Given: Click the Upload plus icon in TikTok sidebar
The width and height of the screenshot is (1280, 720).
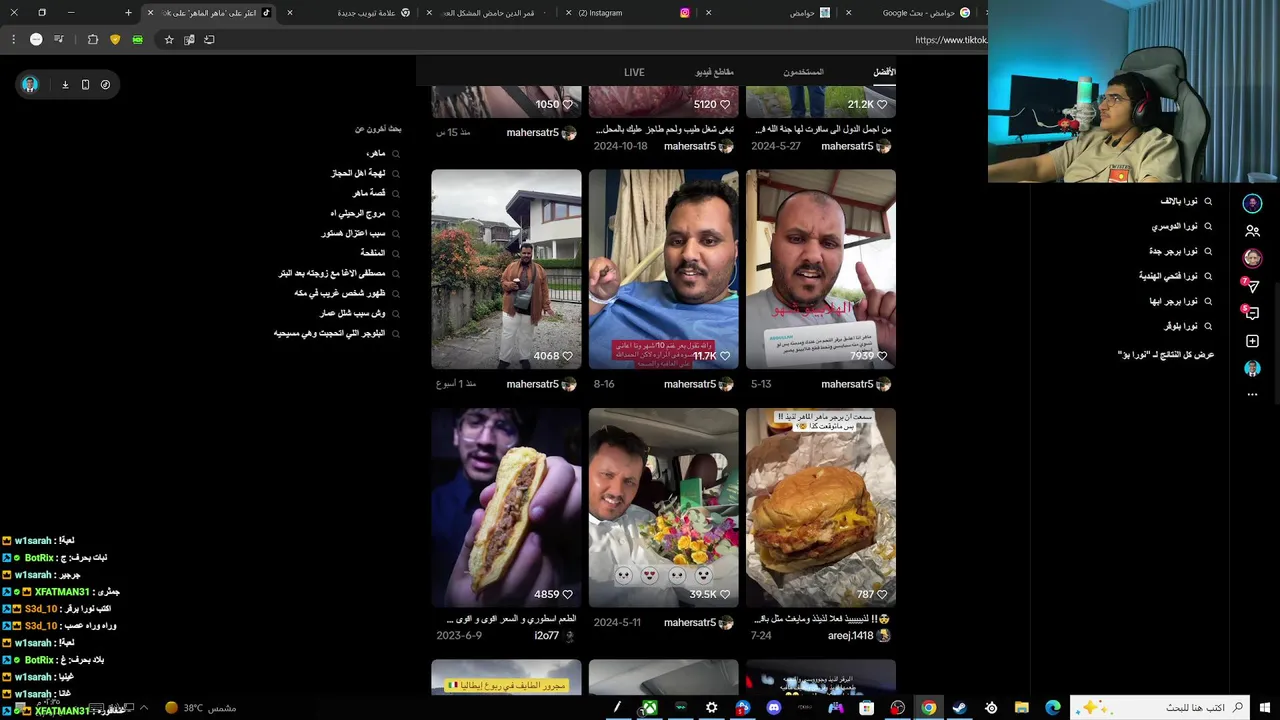Looking at the screenshot, I should (1252, 342).
